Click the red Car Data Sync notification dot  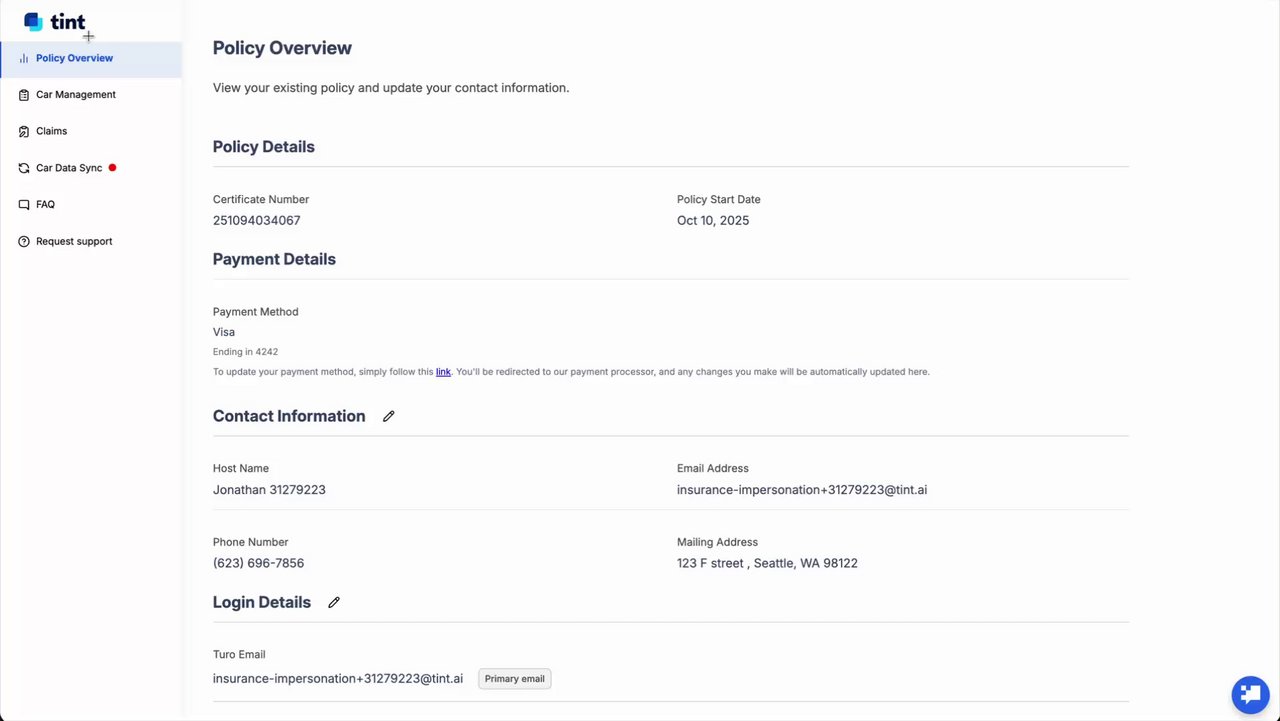[x=112, y=168]
